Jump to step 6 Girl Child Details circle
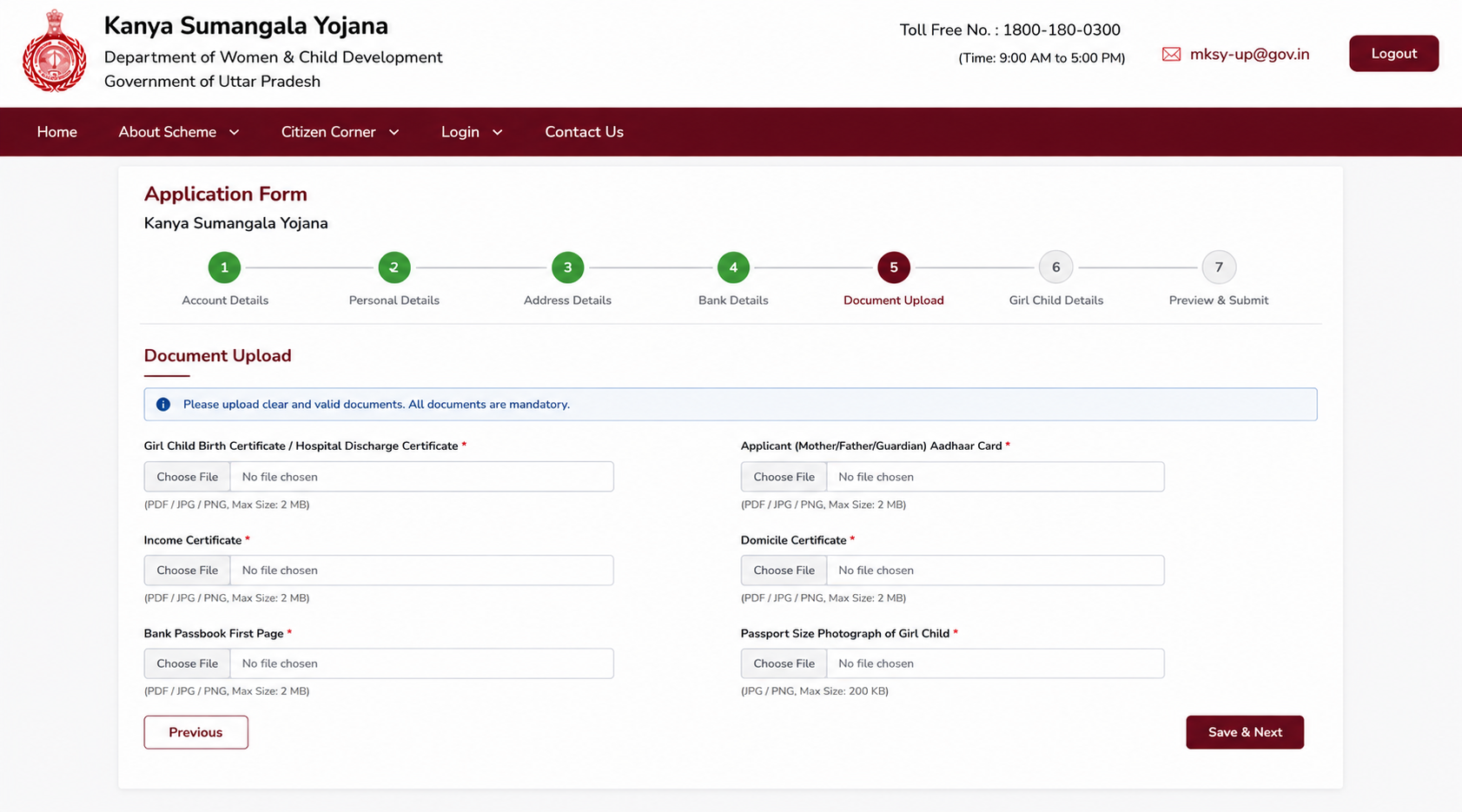This screenshot has width=1462, height=812. tap(1056, 267)
